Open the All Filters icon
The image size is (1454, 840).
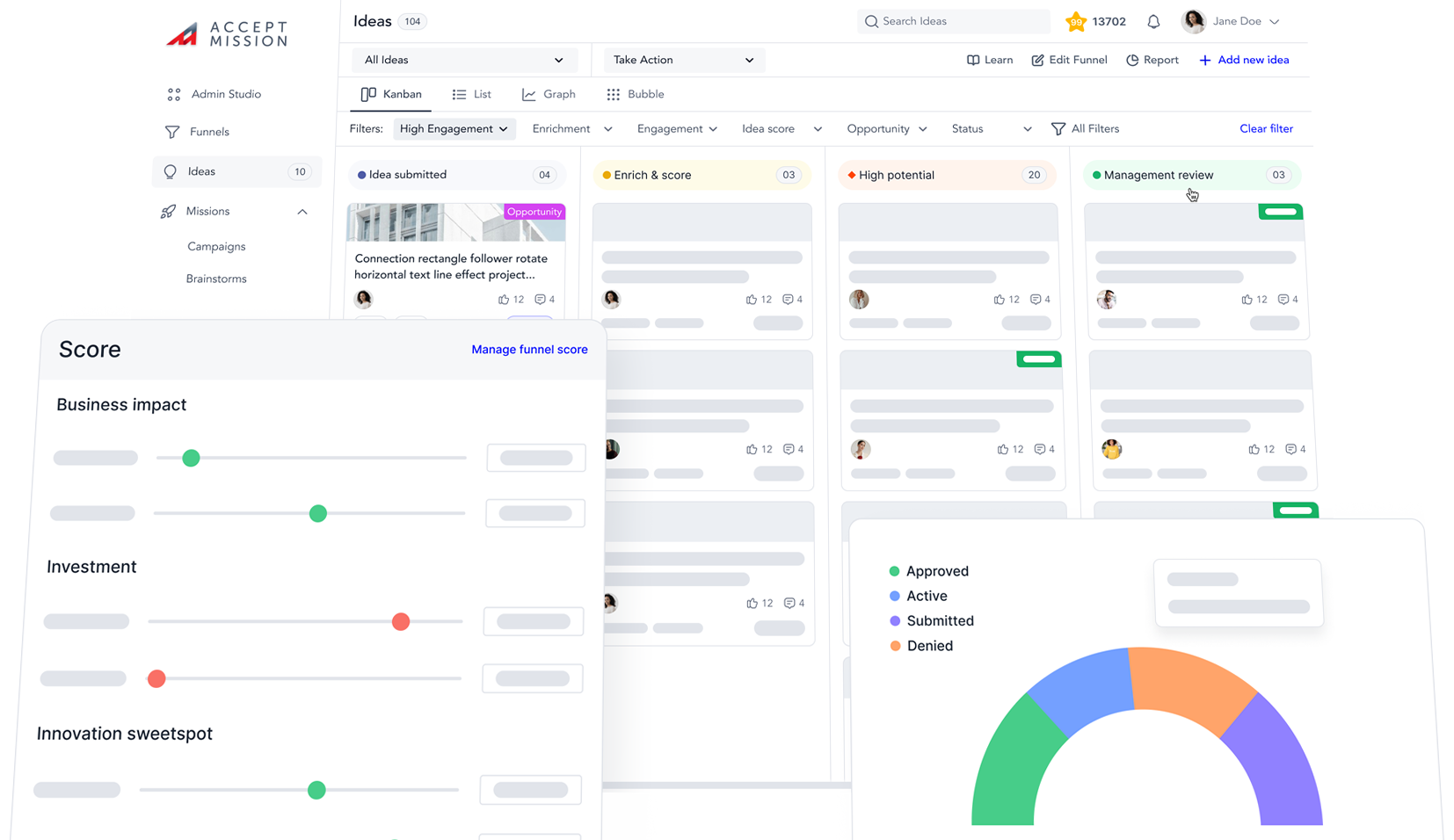click(1058, 128)
